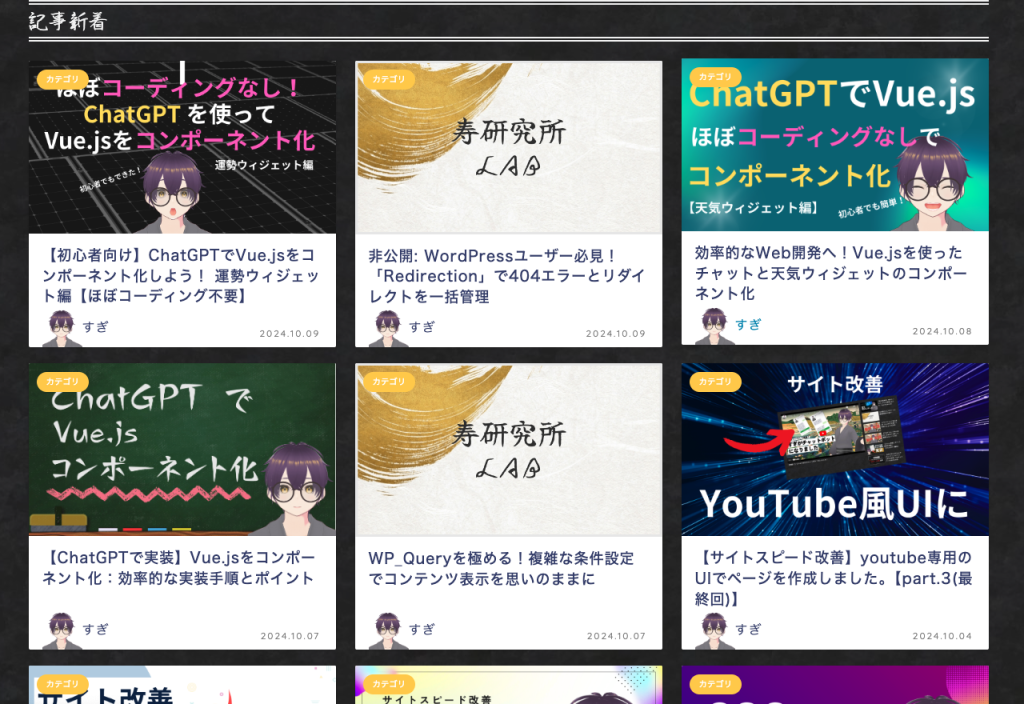
Task: Click title WP_Queryを極める！複雑な条件設定
Action: (x=501, y=568)
